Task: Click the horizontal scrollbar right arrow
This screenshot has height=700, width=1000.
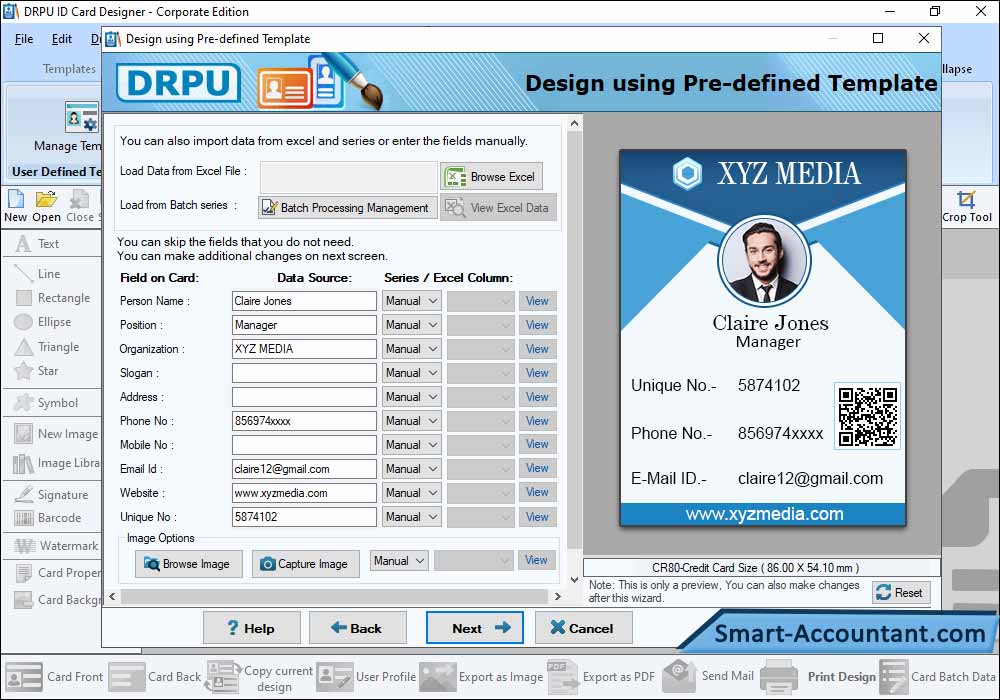Action: click(557, 597)
